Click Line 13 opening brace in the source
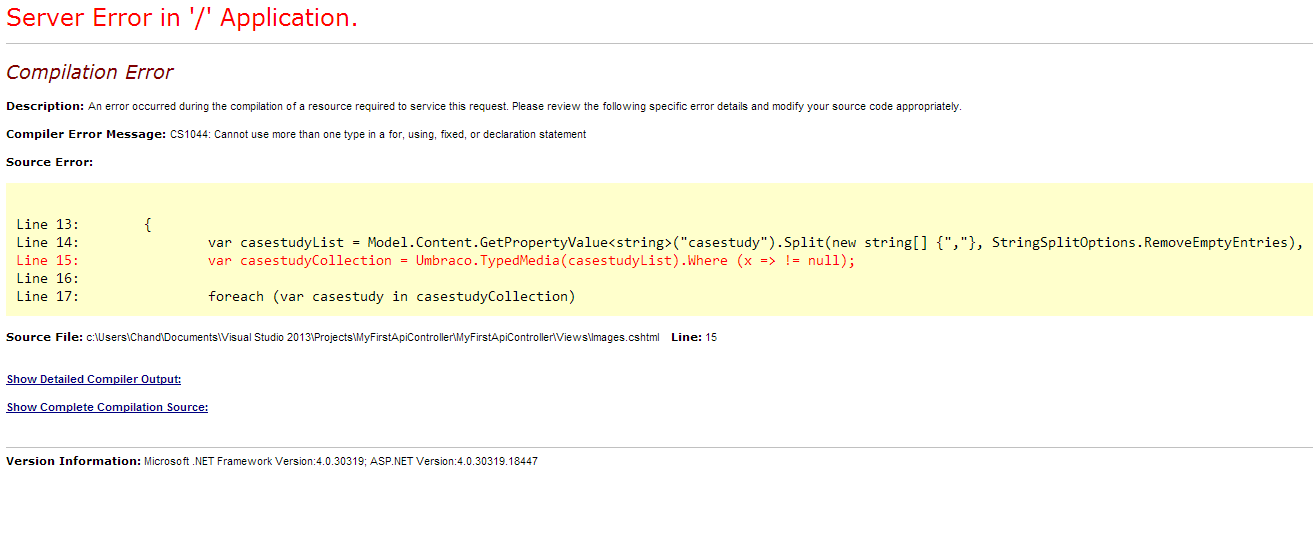1313x558 pixels. [x=148, y=225]
